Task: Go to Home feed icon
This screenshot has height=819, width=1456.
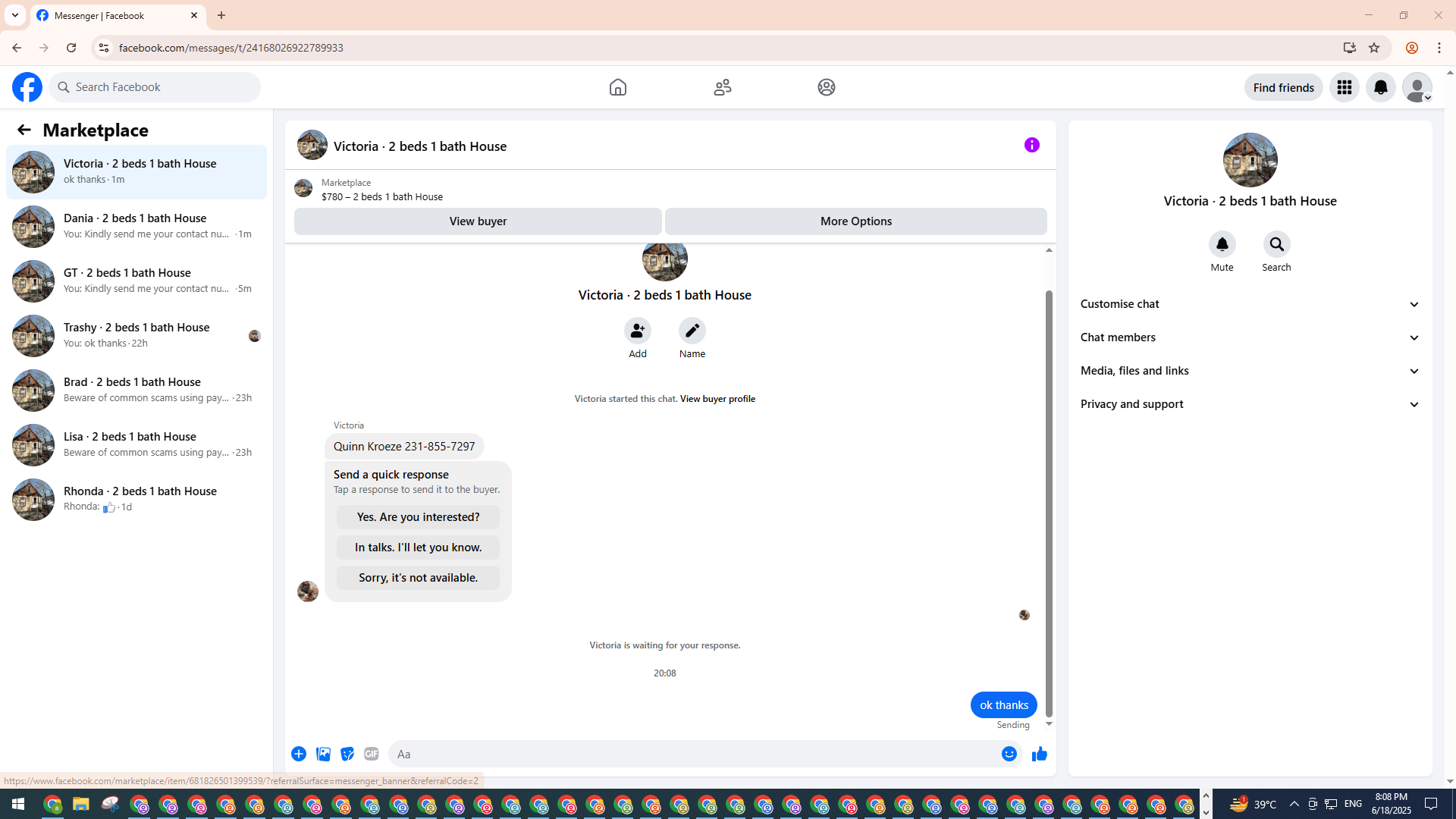Action: point(618,87)
